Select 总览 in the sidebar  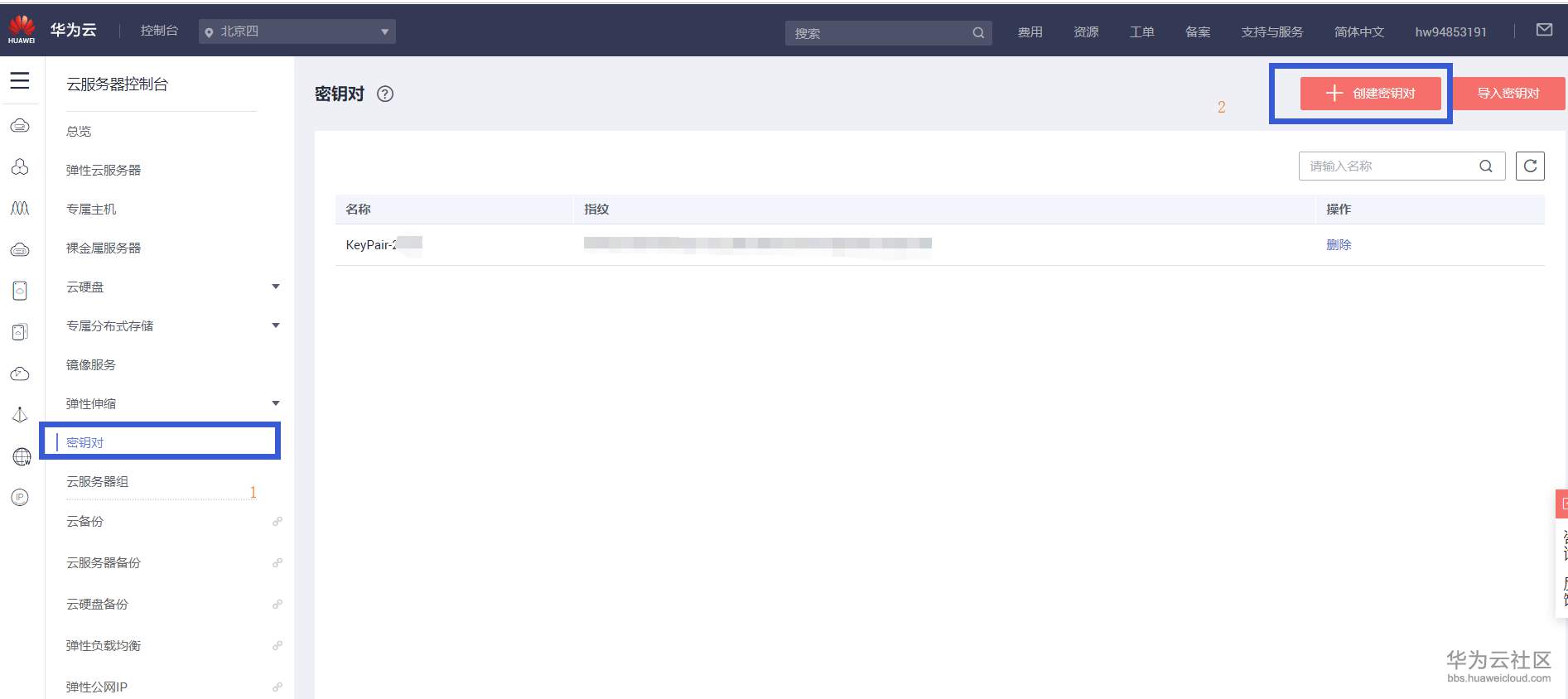point(79,131)
